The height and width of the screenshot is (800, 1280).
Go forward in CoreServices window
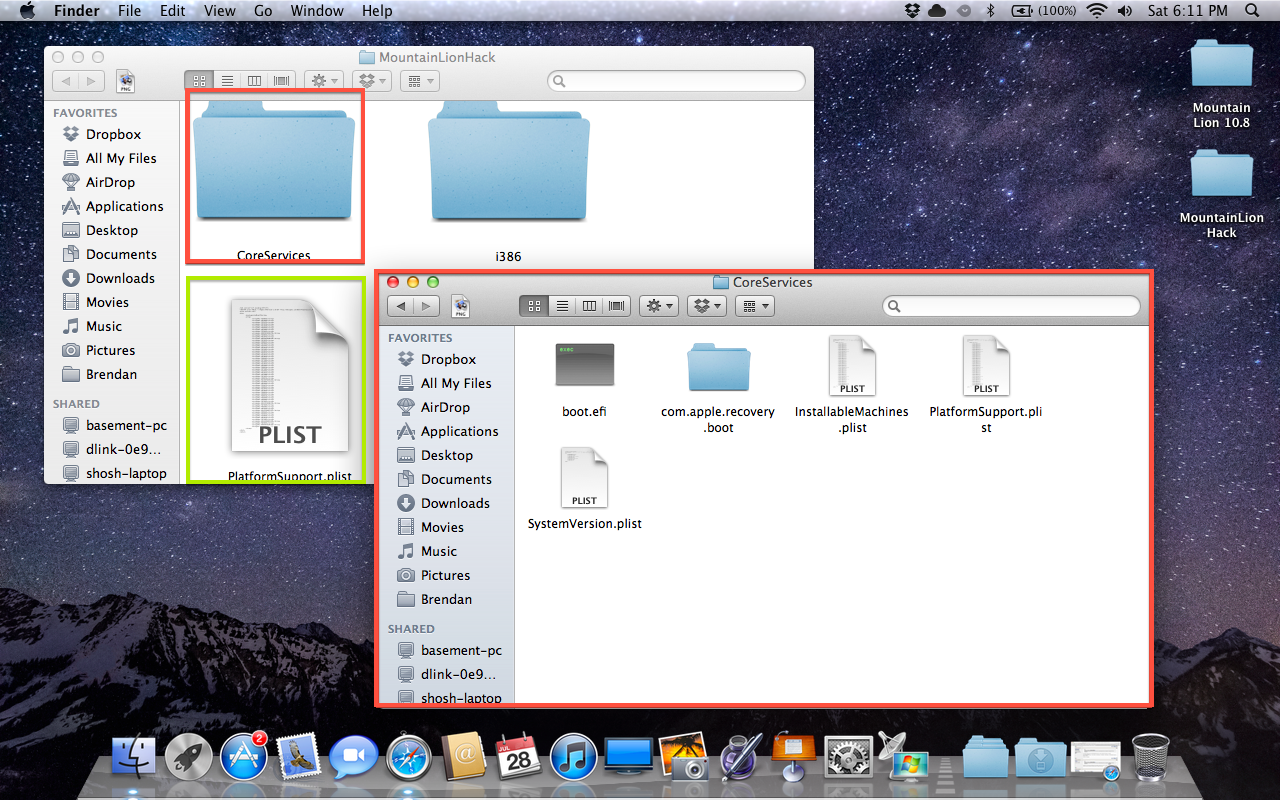[x=427, y=306]
